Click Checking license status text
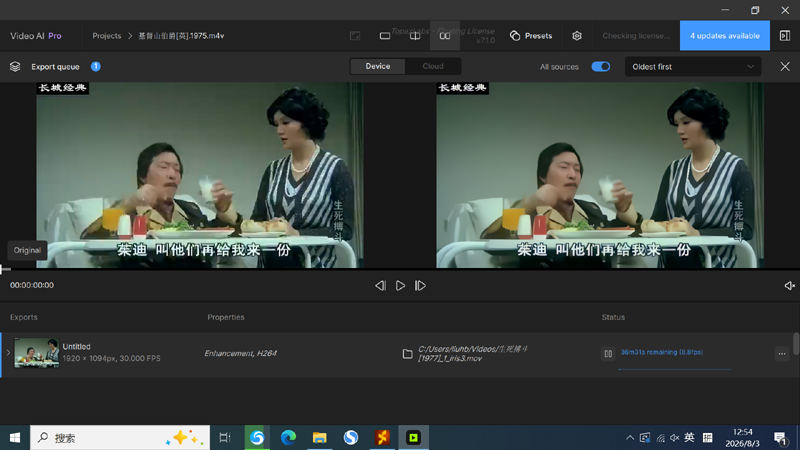Viewport: 800px width, 450px height. 636,36
